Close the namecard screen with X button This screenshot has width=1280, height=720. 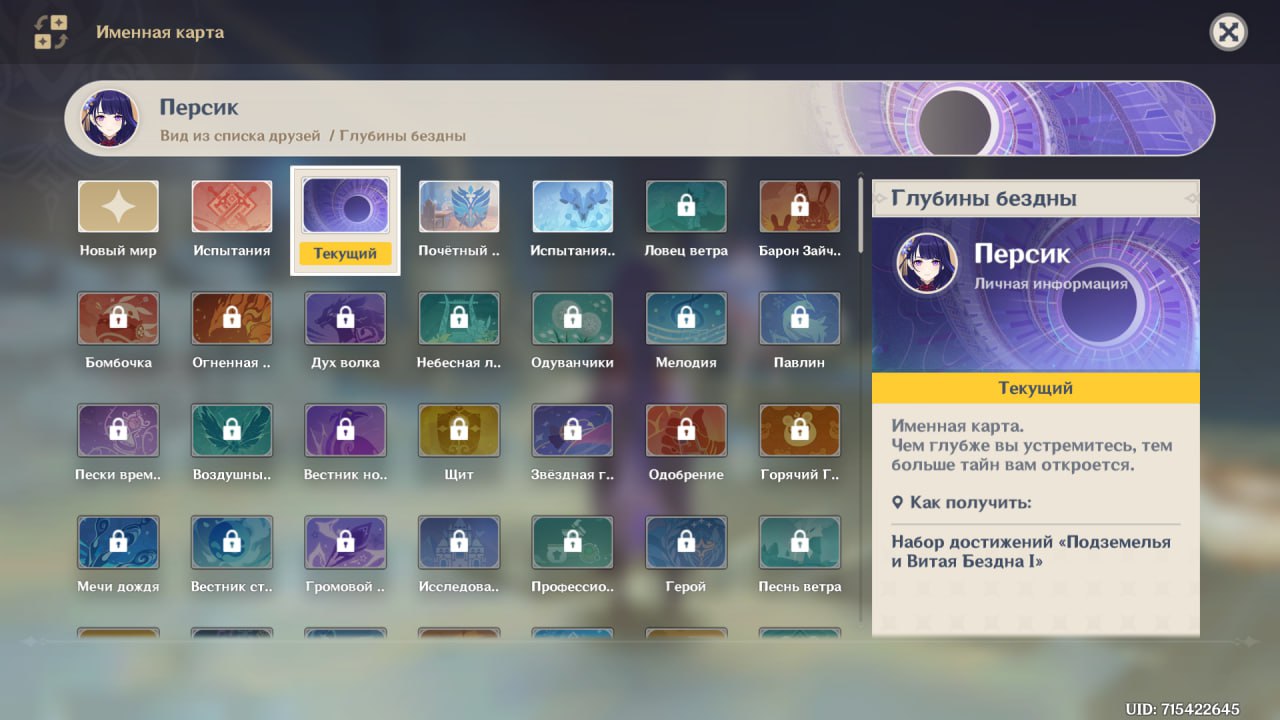1229,33
